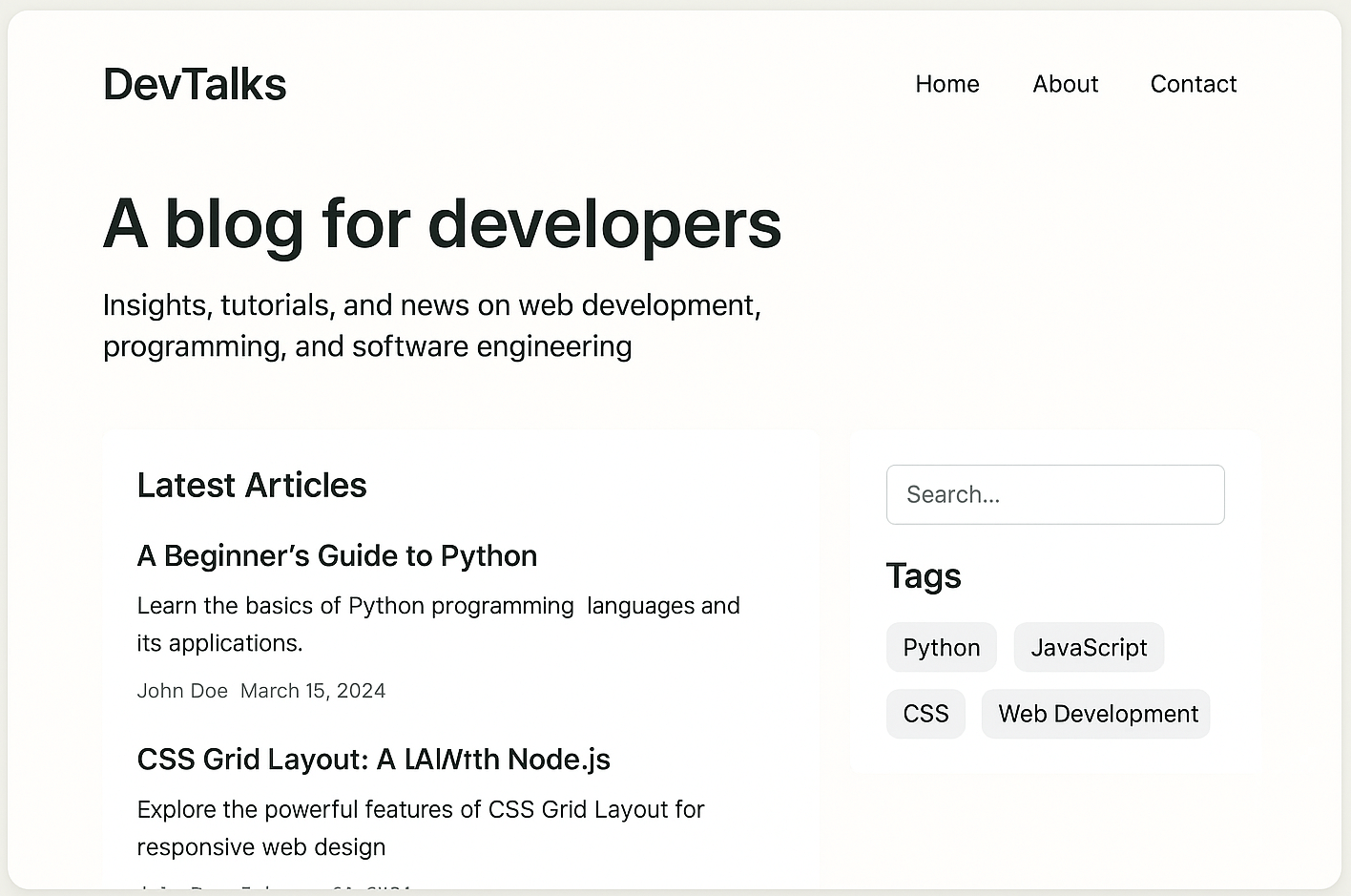Click the March 15, 2024 date
Viewport: 1351px width, 896px height.
[313, 691]
